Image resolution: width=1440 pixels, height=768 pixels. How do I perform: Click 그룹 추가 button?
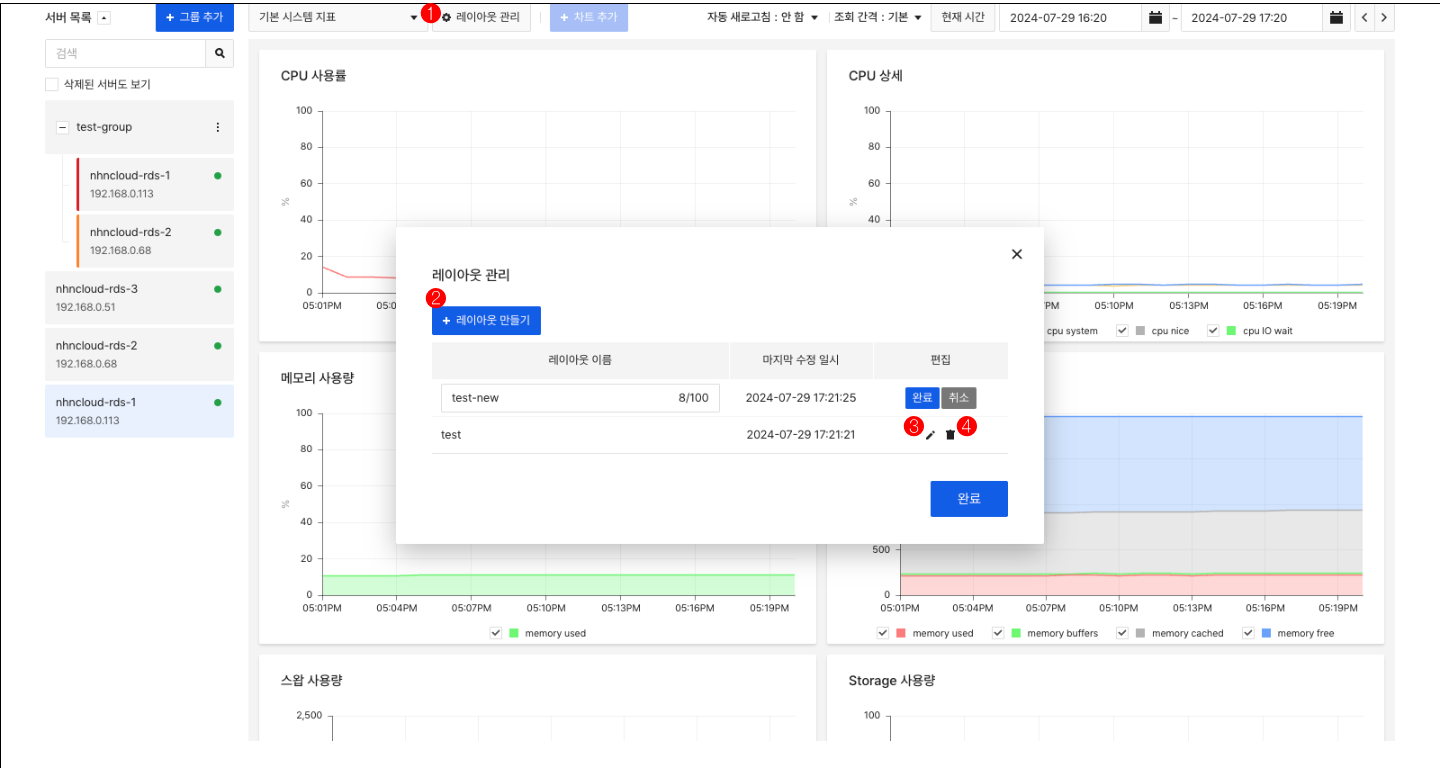tap(195, 18)
